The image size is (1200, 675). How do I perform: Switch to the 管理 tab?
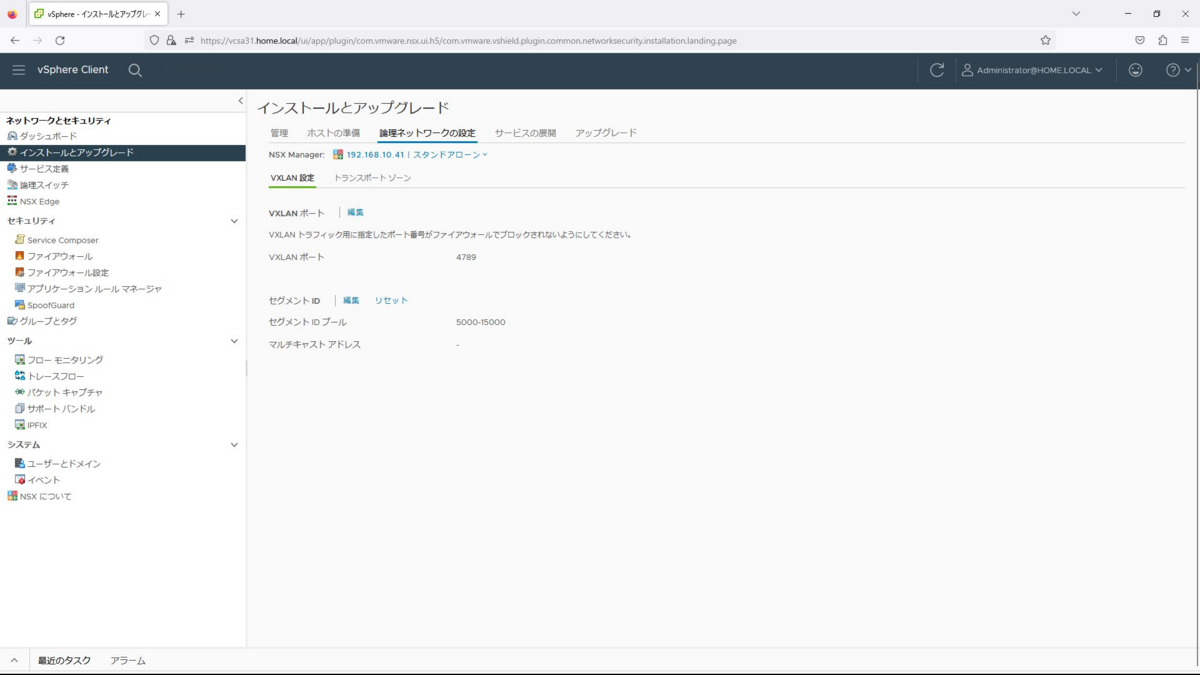(279, 133)
